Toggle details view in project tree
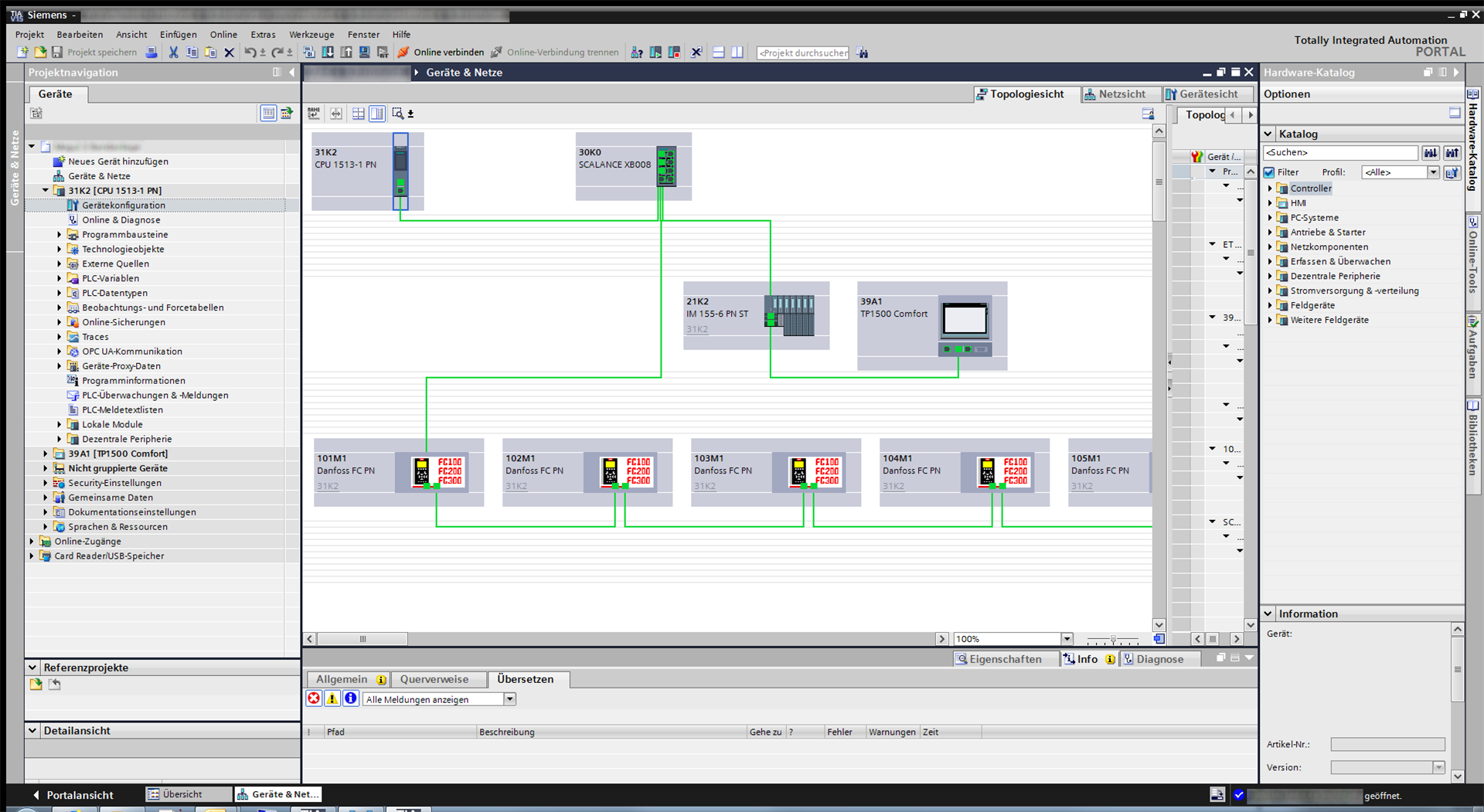This screenshot has height=812, width=1484. pyautogui.click(x=268, y=114)
